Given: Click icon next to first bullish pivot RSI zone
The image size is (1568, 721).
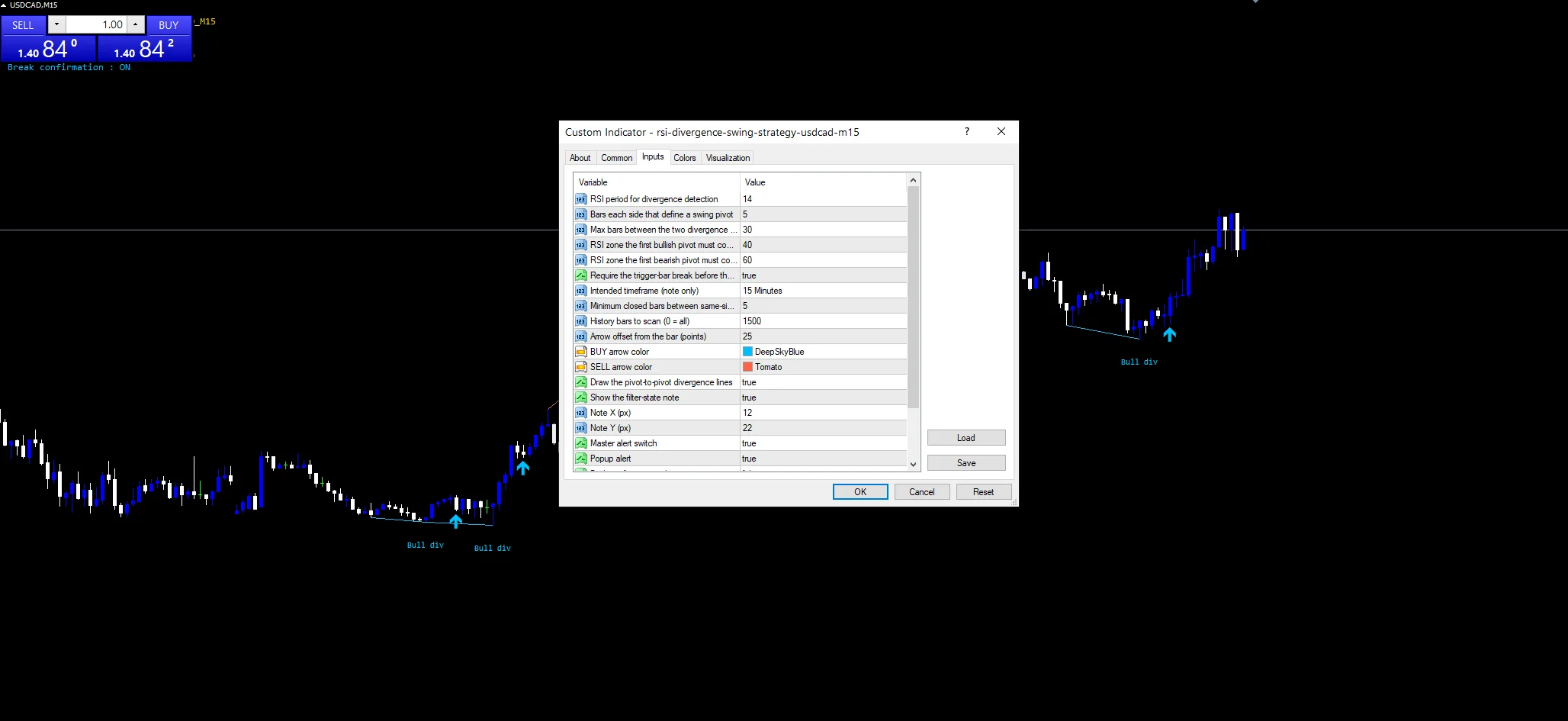Looking at the screenshot, I should click(x=581, y=245).
